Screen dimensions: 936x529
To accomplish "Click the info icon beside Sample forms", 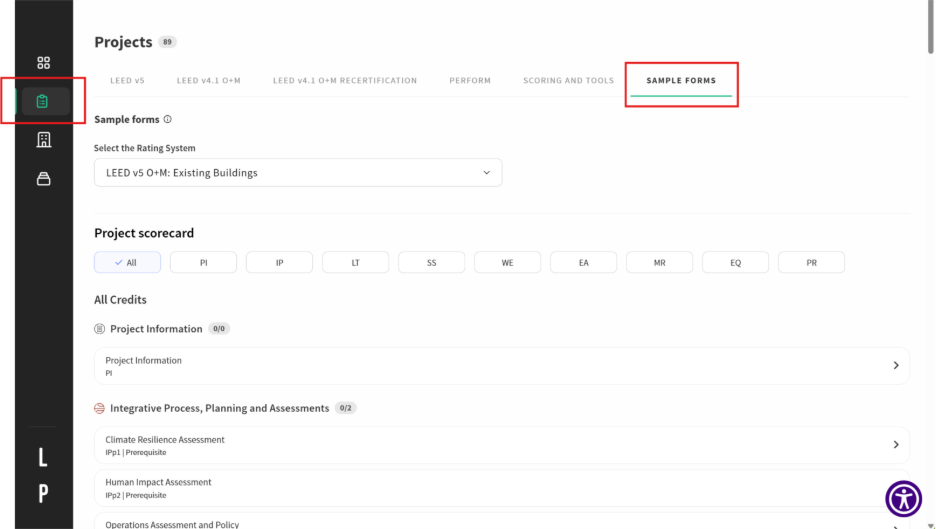I will click(x=167, y=119).
